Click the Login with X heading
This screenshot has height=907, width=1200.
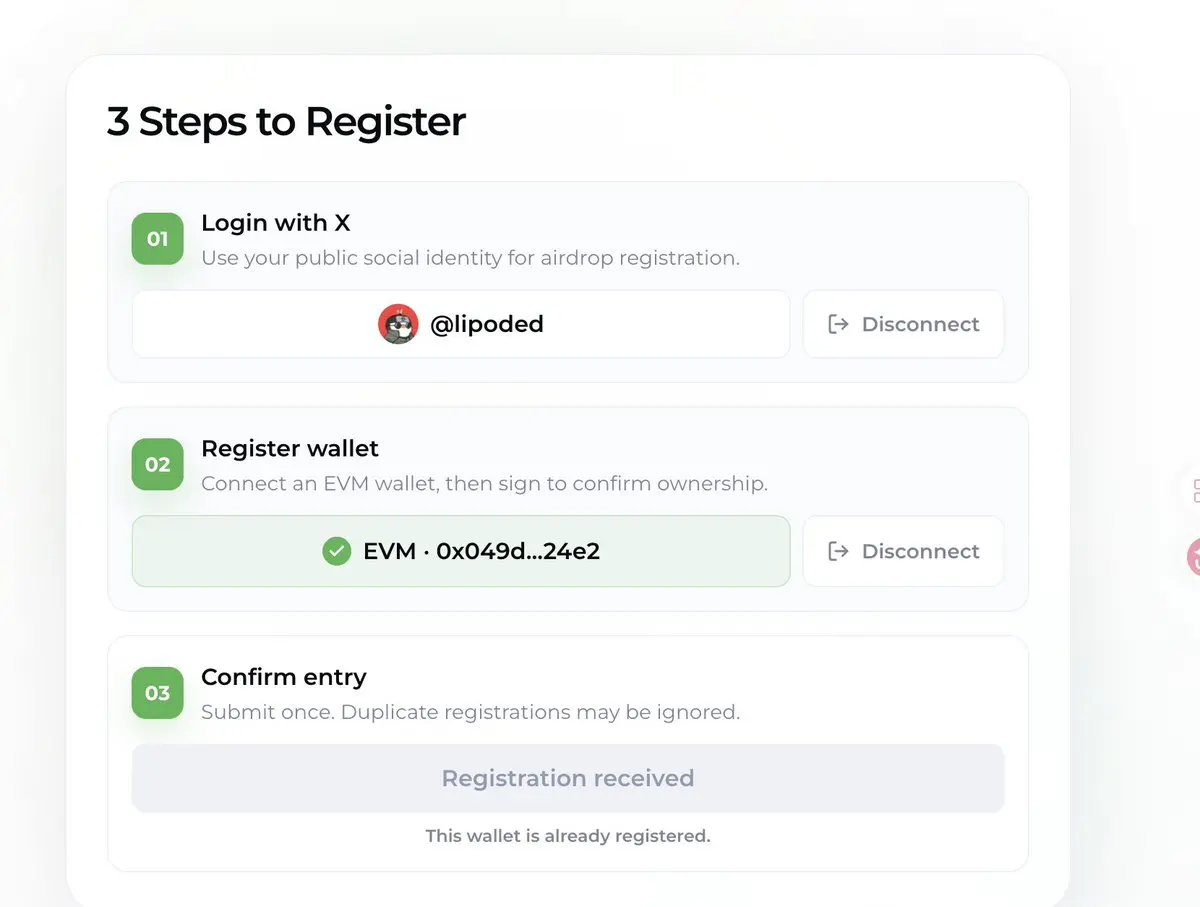point(276,222)
